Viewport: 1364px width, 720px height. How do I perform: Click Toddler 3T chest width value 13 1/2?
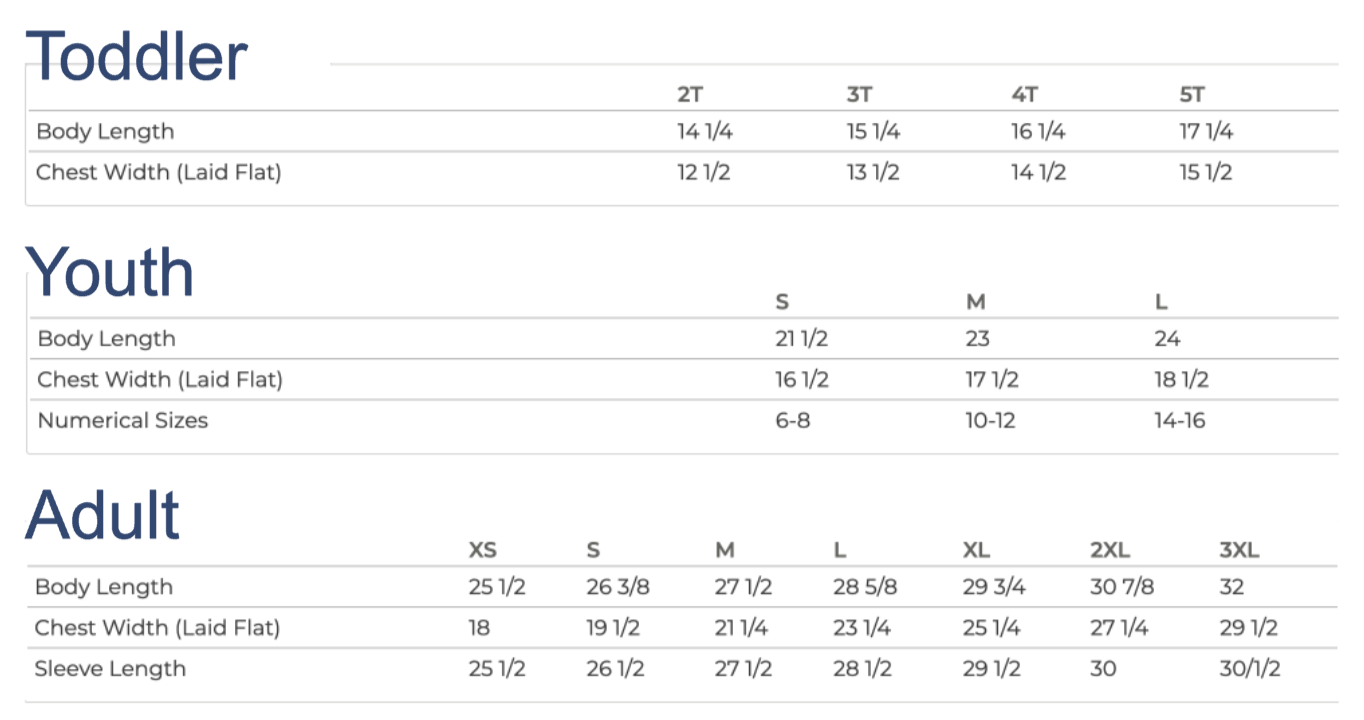click(x=873, y=172)
